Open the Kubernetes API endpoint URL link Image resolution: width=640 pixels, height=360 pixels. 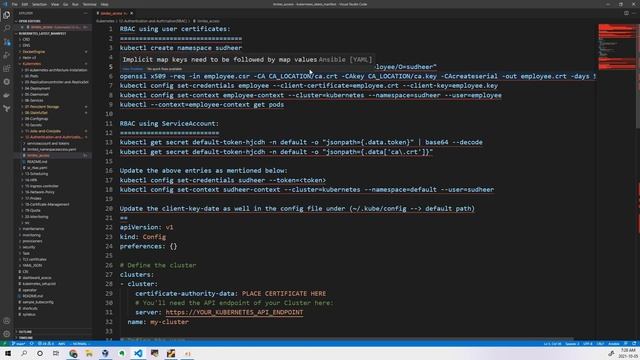click(x=234, y=312)
